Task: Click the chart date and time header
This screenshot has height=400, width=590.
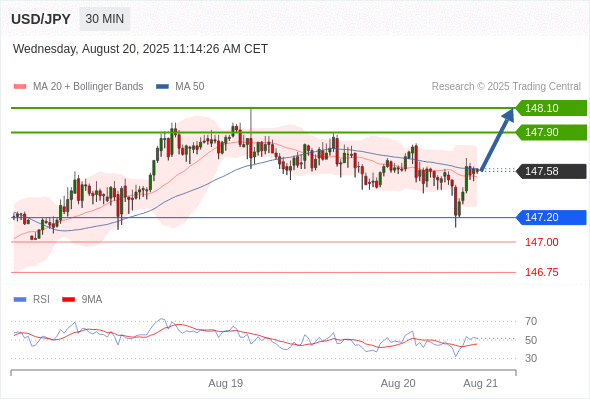Action: (140, 49)
